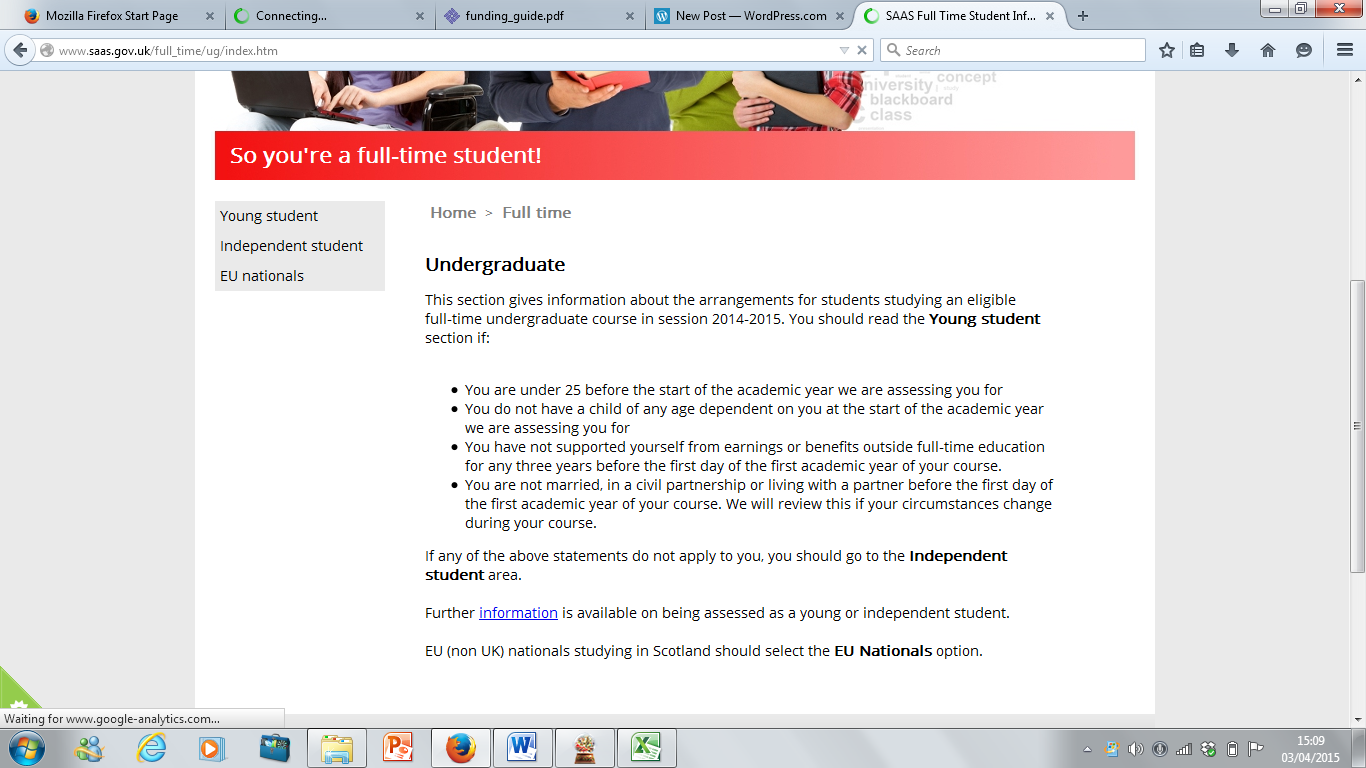Switch to the New Post — WordPress.com tab

(x=750, y=16)
